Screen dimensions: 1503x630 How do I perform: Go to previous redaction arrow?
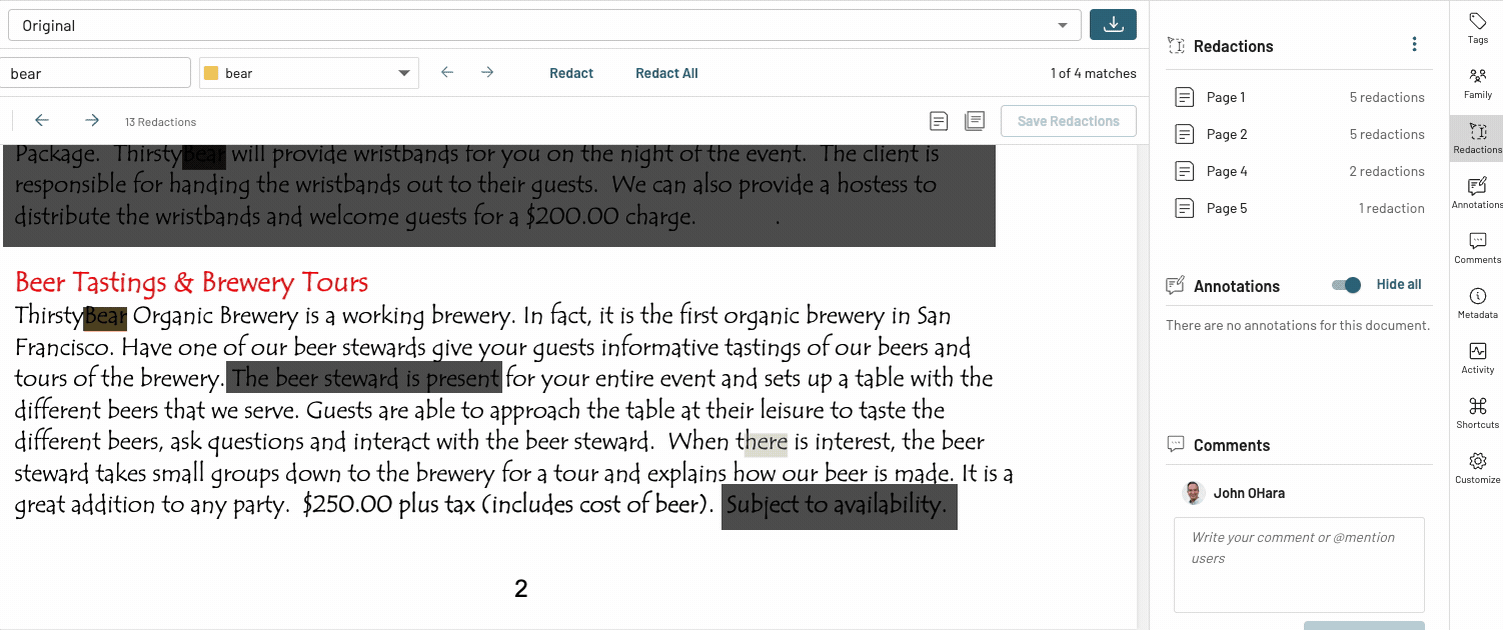[42, 120]
